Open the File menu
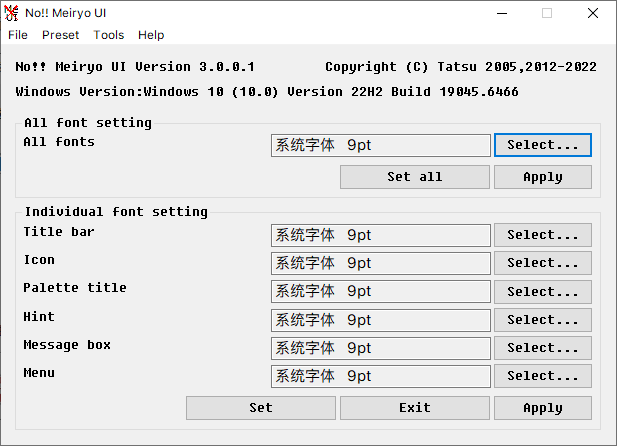Image resolution: width=617 pixels, height=446 pixels. [x=18, y=35]
